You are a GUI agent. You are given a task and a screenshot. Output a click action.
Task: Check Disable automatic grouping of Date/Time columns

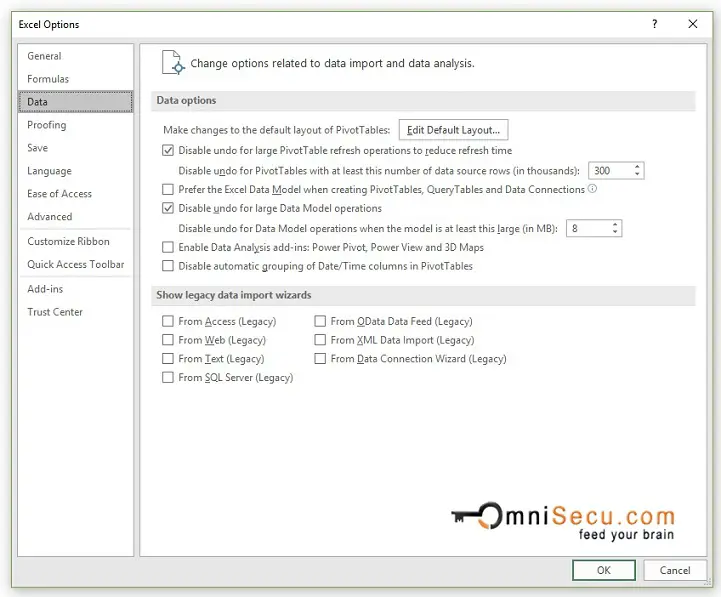point(168,266)
